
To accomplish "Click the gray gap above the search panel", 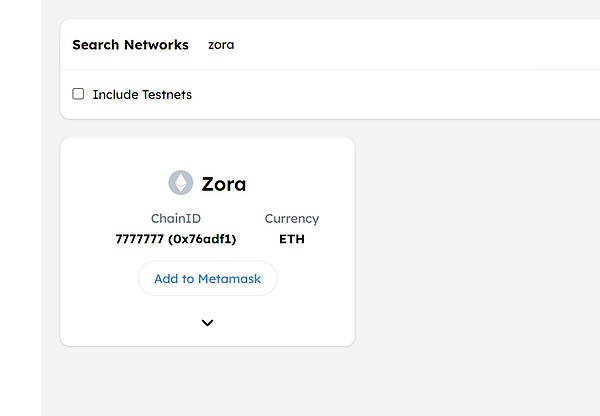I will pos(300,9).
